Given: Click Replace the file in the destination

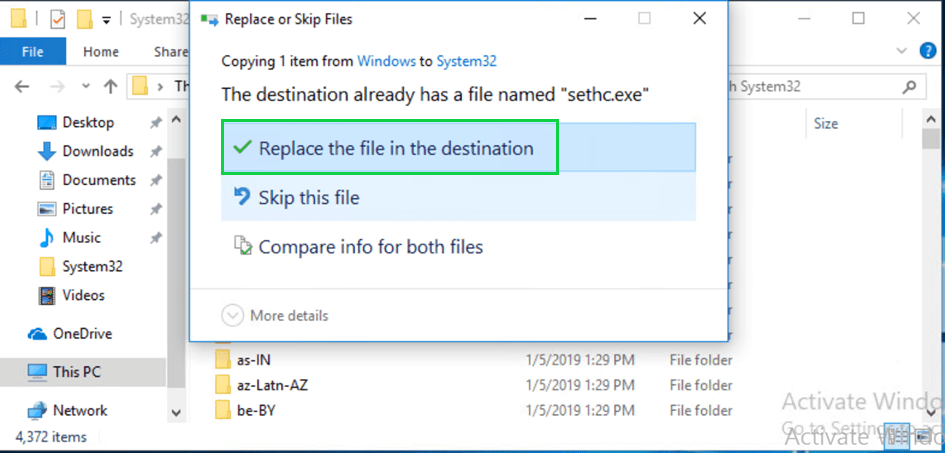Looking at the screenshot, I should [395, 148].
